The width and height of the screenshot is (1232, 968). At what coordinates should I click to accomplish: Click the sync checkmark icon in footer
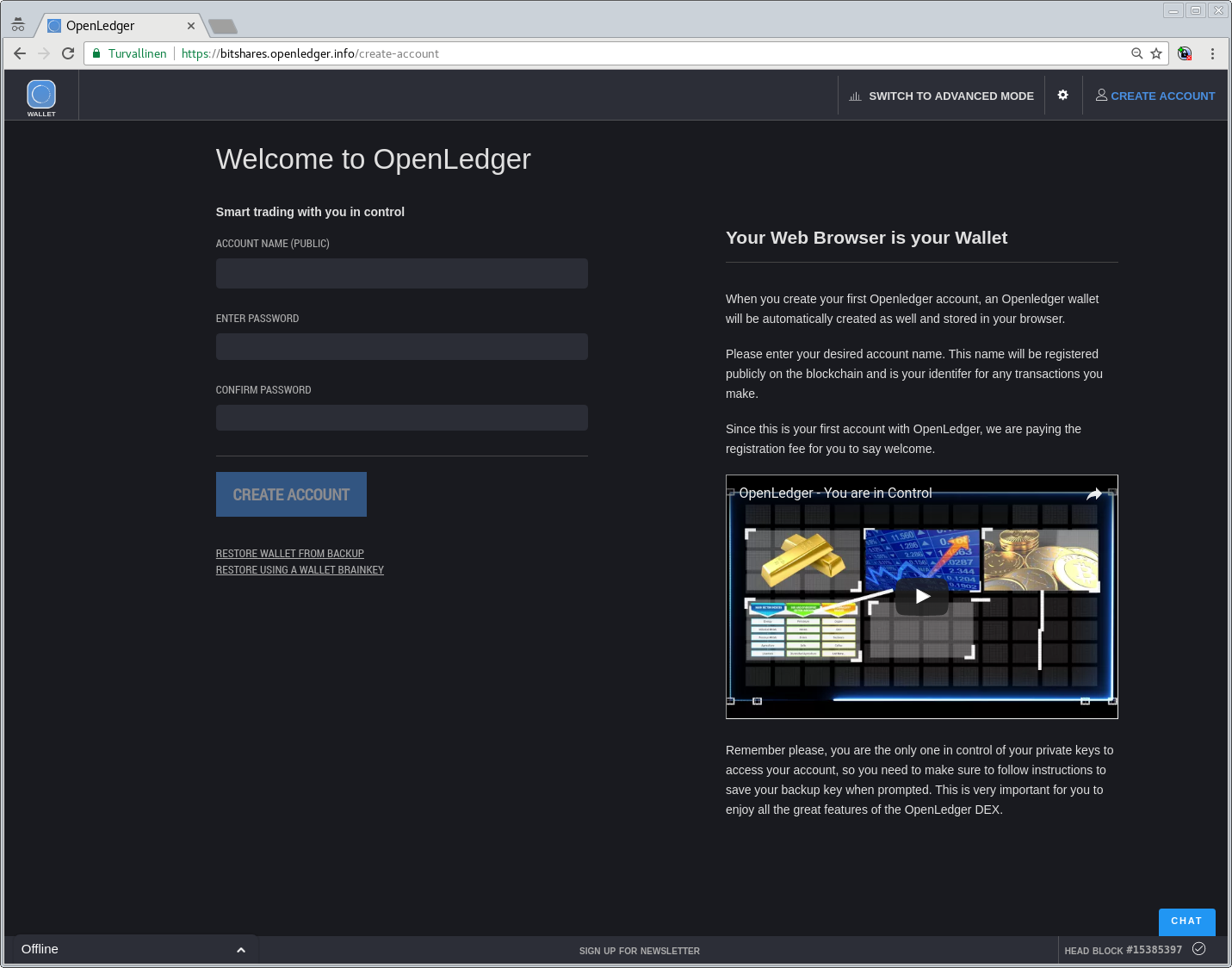[1199, 949]
